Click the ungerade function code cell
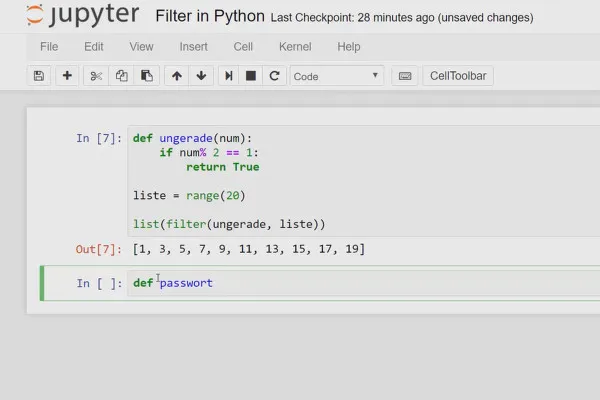This screenshot has height=400, width=600. 364,181
